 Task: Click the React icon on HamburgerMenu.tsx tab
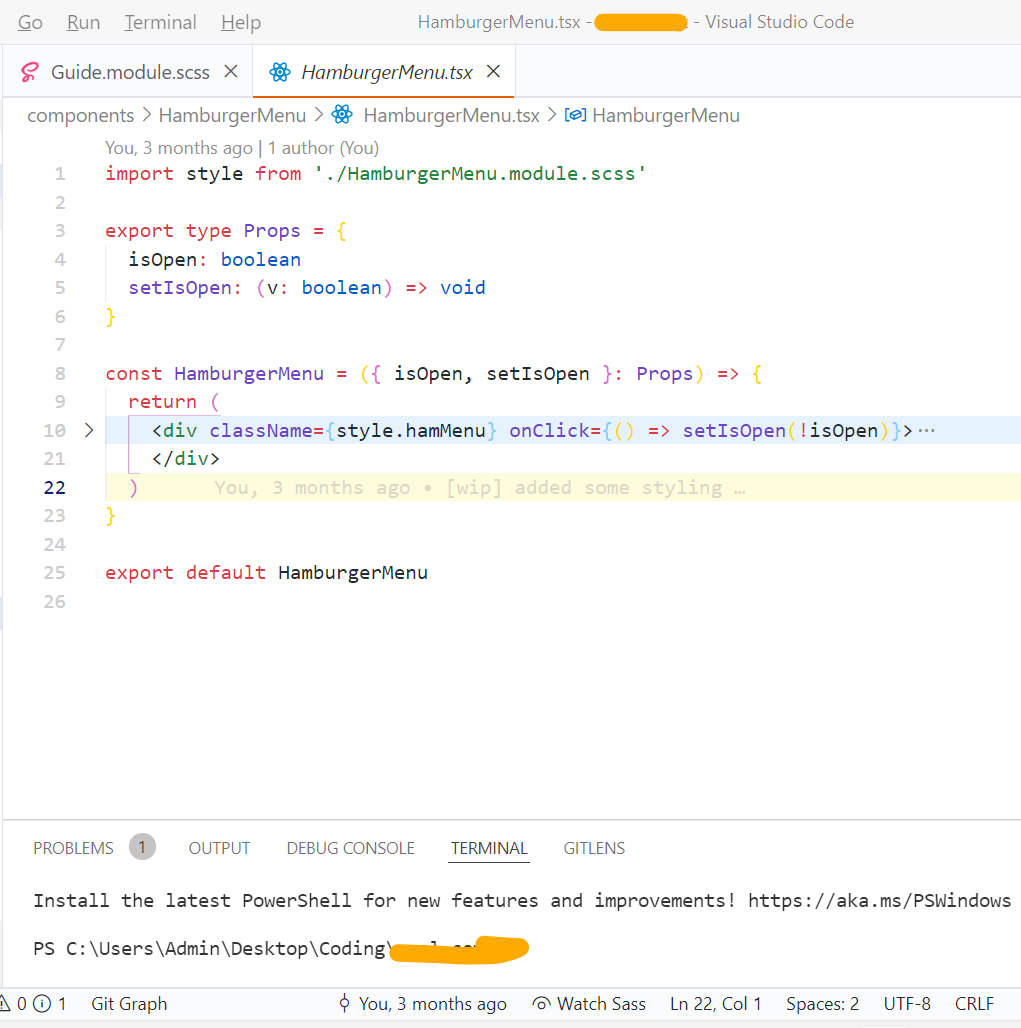point(280,72)
